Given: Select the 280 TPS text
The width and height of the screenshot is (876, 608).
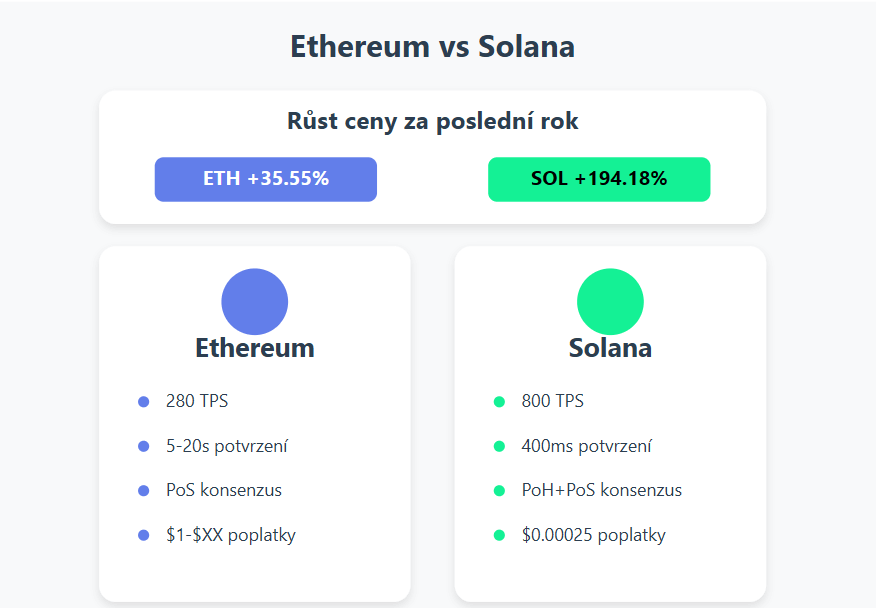Looking at the screenshot, I should click(197, 402).
